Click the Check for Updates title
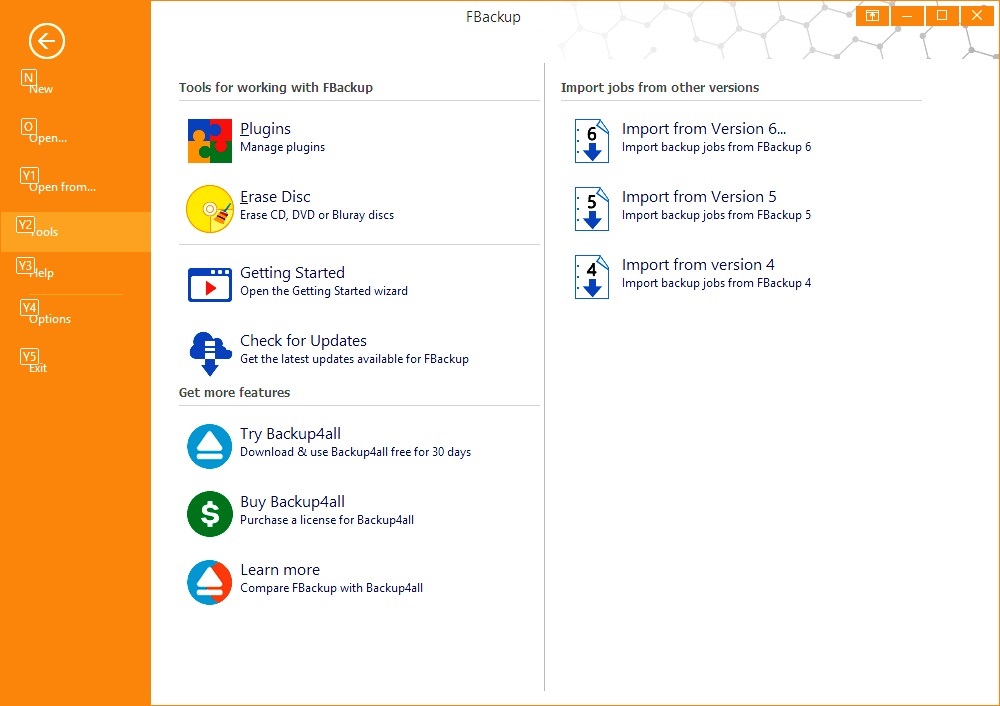The height and width of the screenshot is (706, 1000). tap(304, 341)
